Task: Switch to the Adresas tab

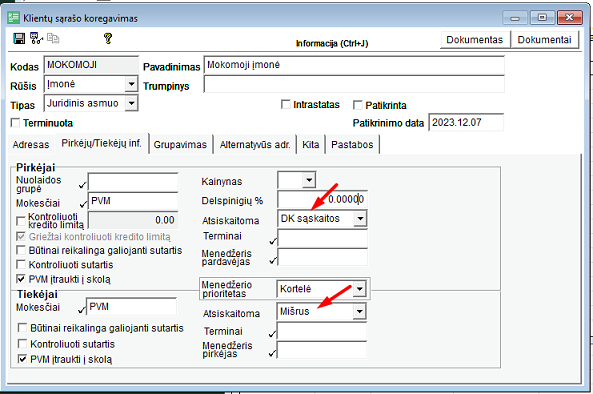Action: click(31, 144)
